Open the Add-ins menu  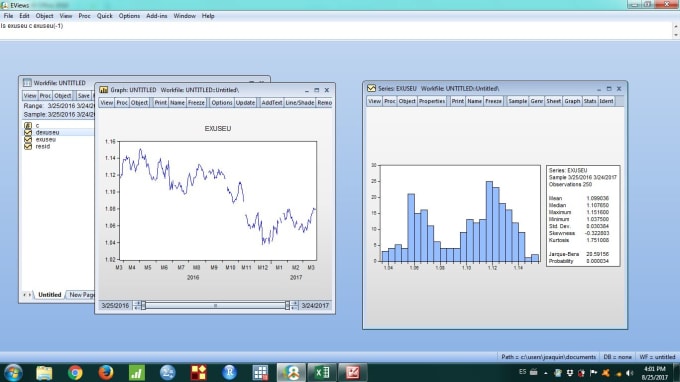pos(157,16)
